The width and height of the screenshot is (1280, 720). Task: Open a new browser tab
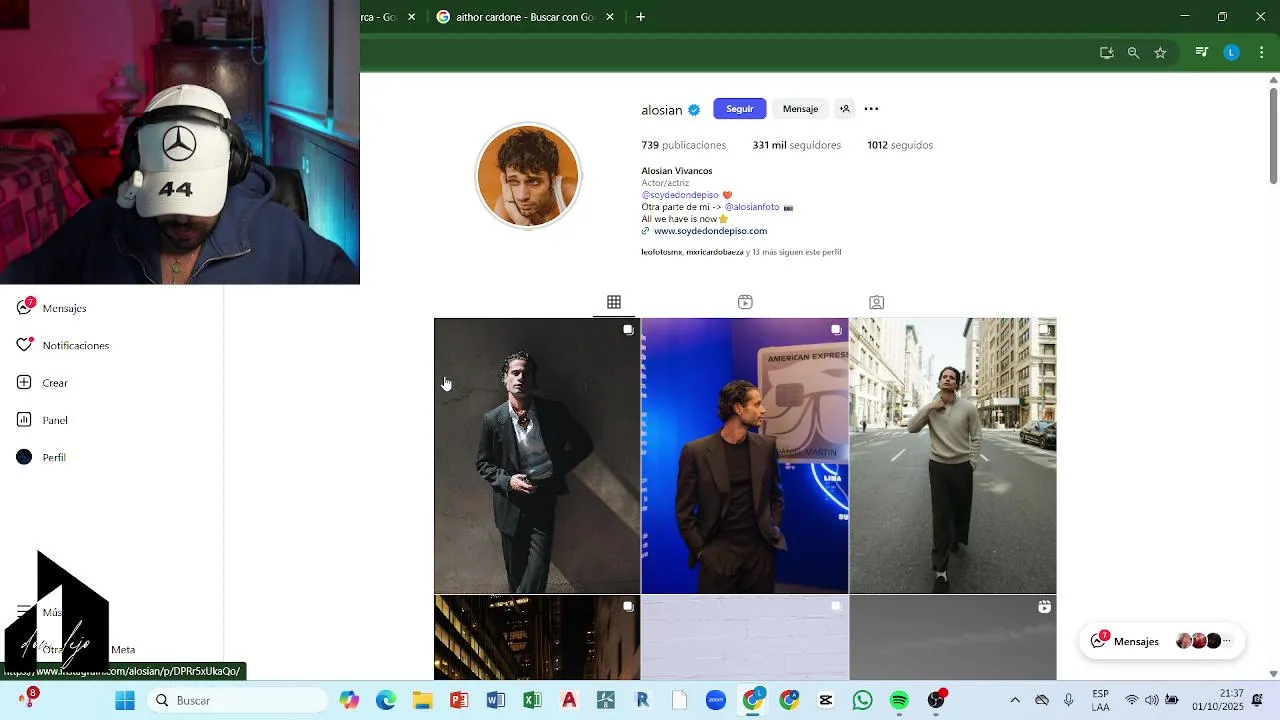(641, 17)
